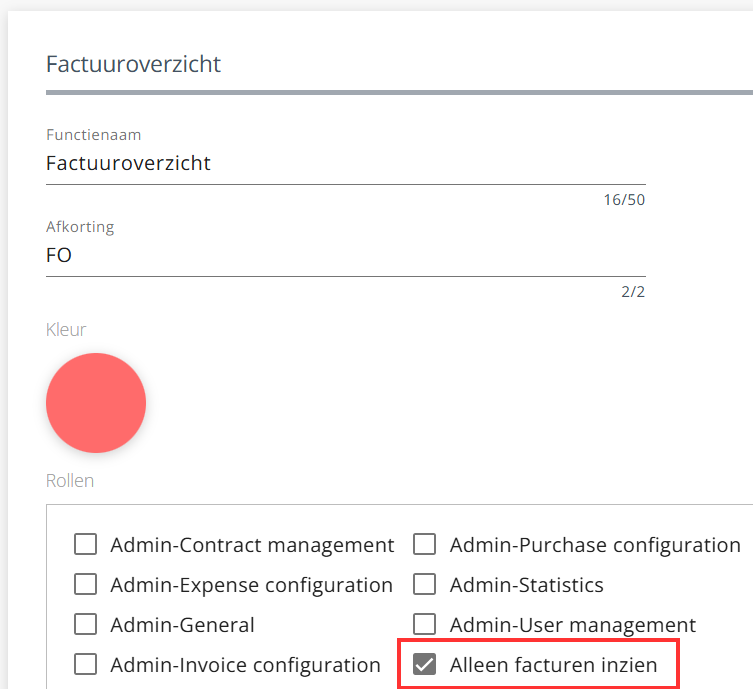Check the Admin-General role box

pyautogui.click(x=86, y=625)
